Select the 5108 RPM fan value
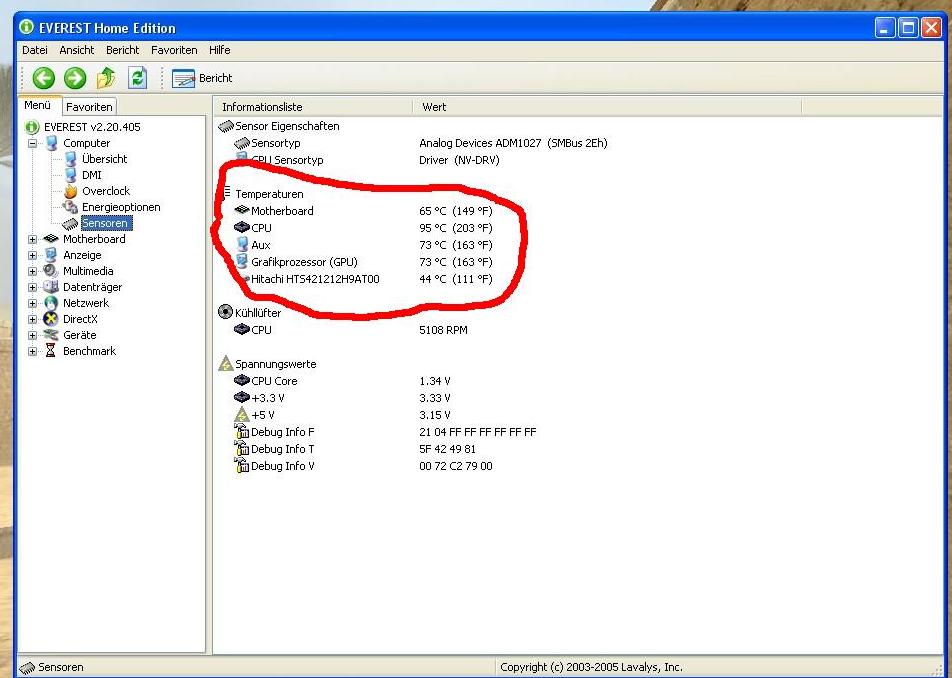952x678 pixels. (x=443, y=330)
